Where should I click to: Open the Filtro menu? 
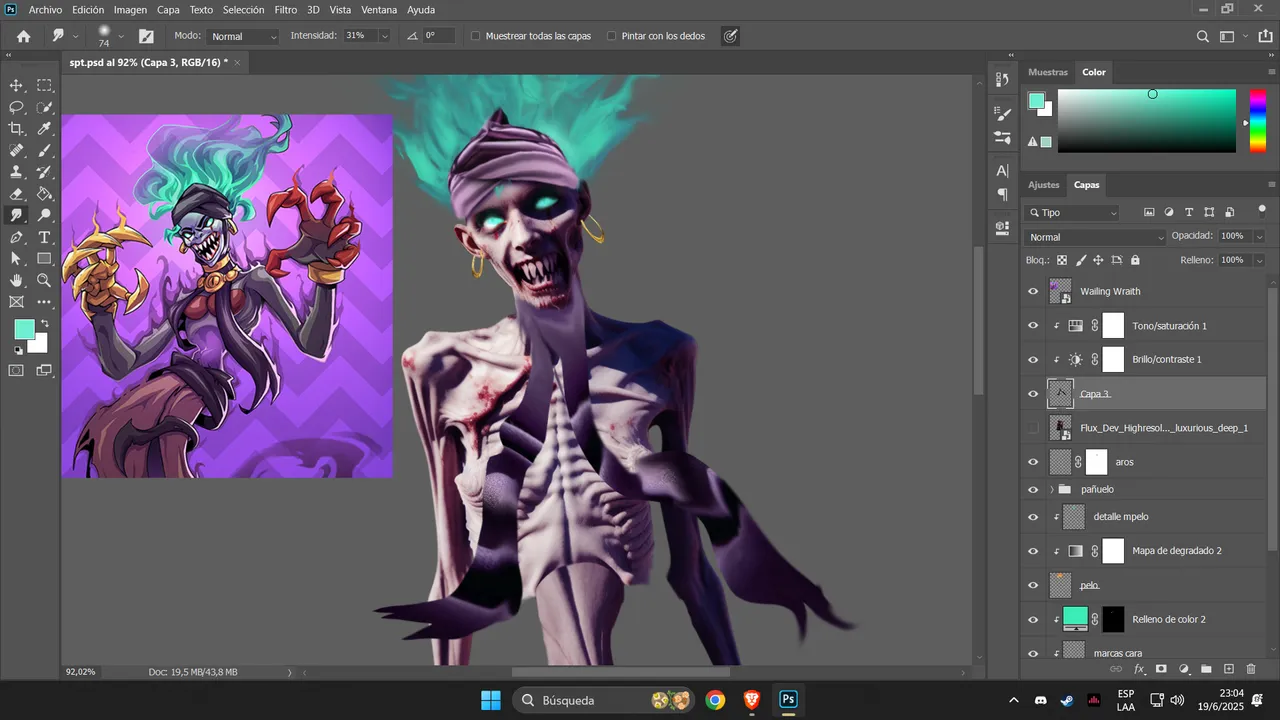click(286, 10)
